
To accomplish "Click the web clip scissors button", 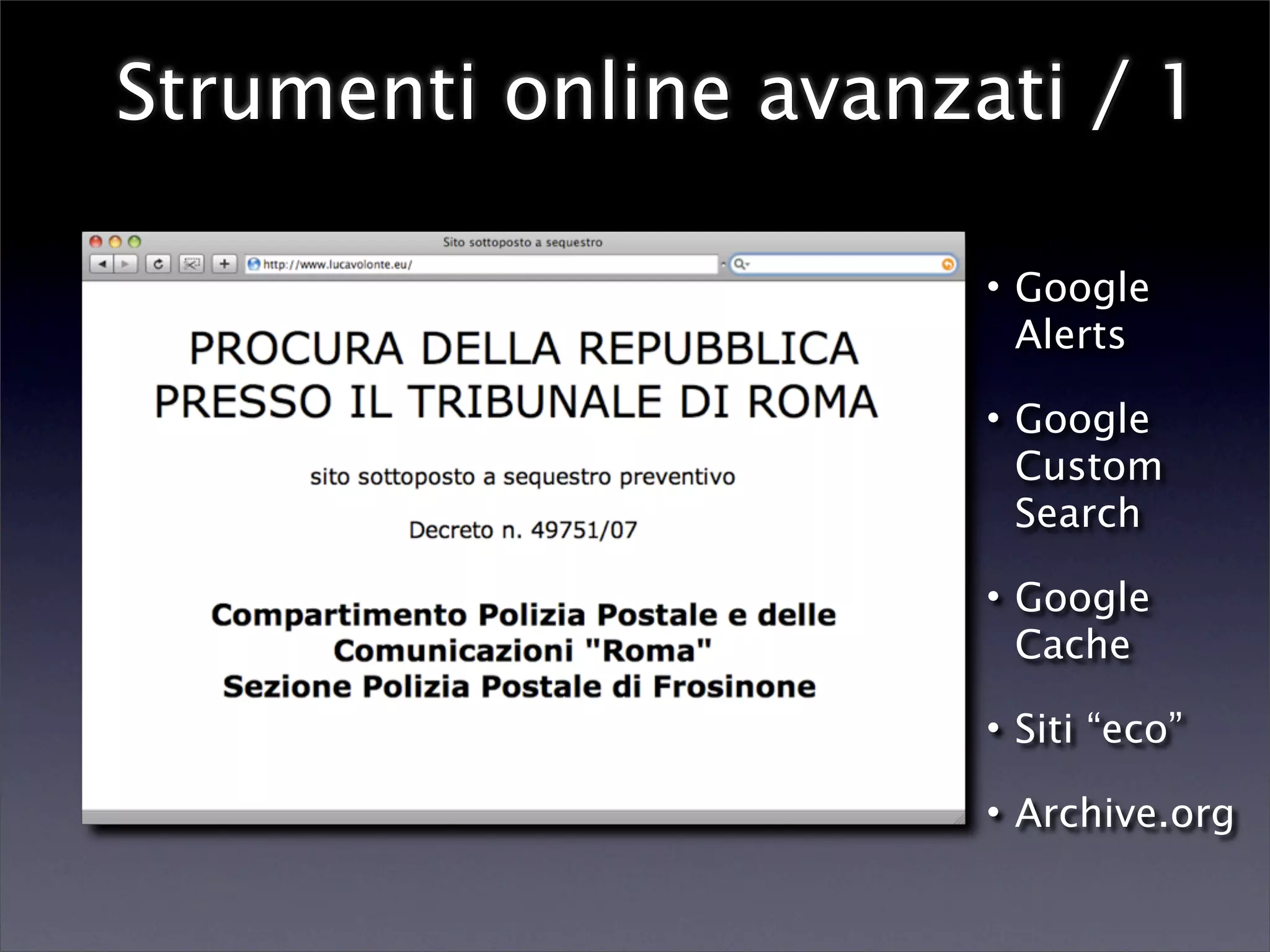I will point(192,264).
